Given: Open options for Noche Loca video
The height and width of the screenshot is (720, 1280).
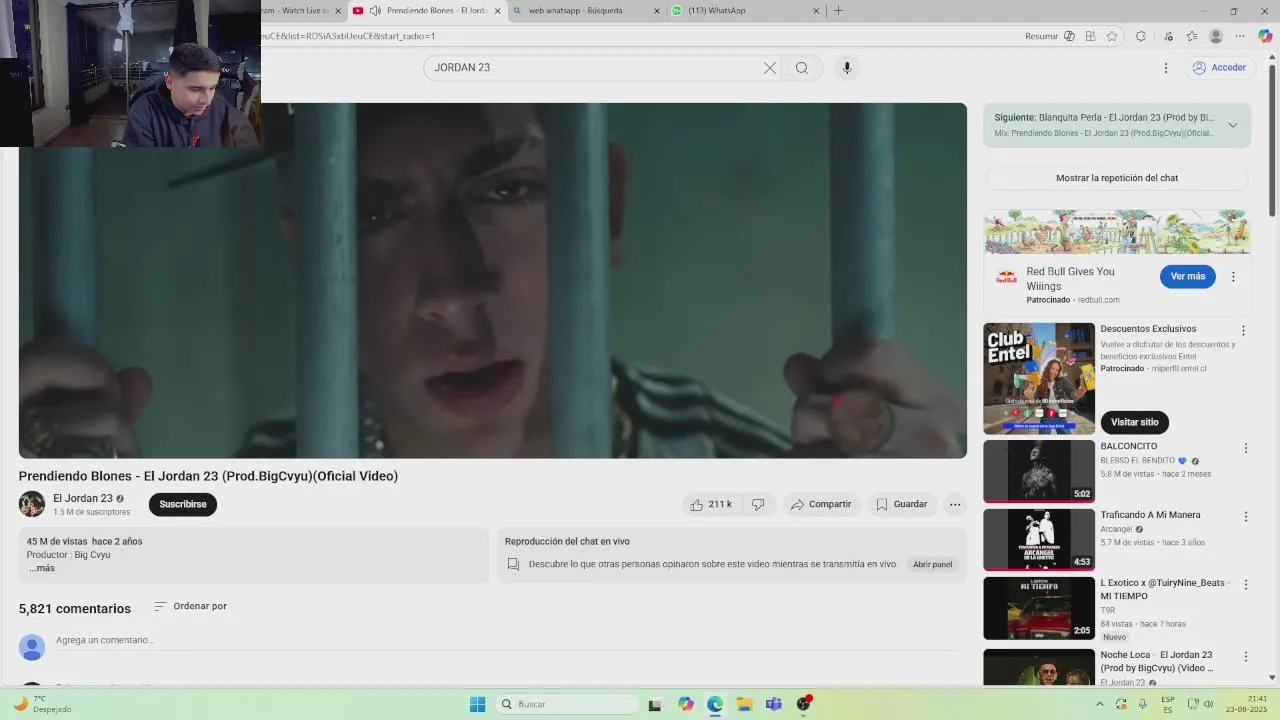Looking at the screenshot, I should [x=1246, y=657].
